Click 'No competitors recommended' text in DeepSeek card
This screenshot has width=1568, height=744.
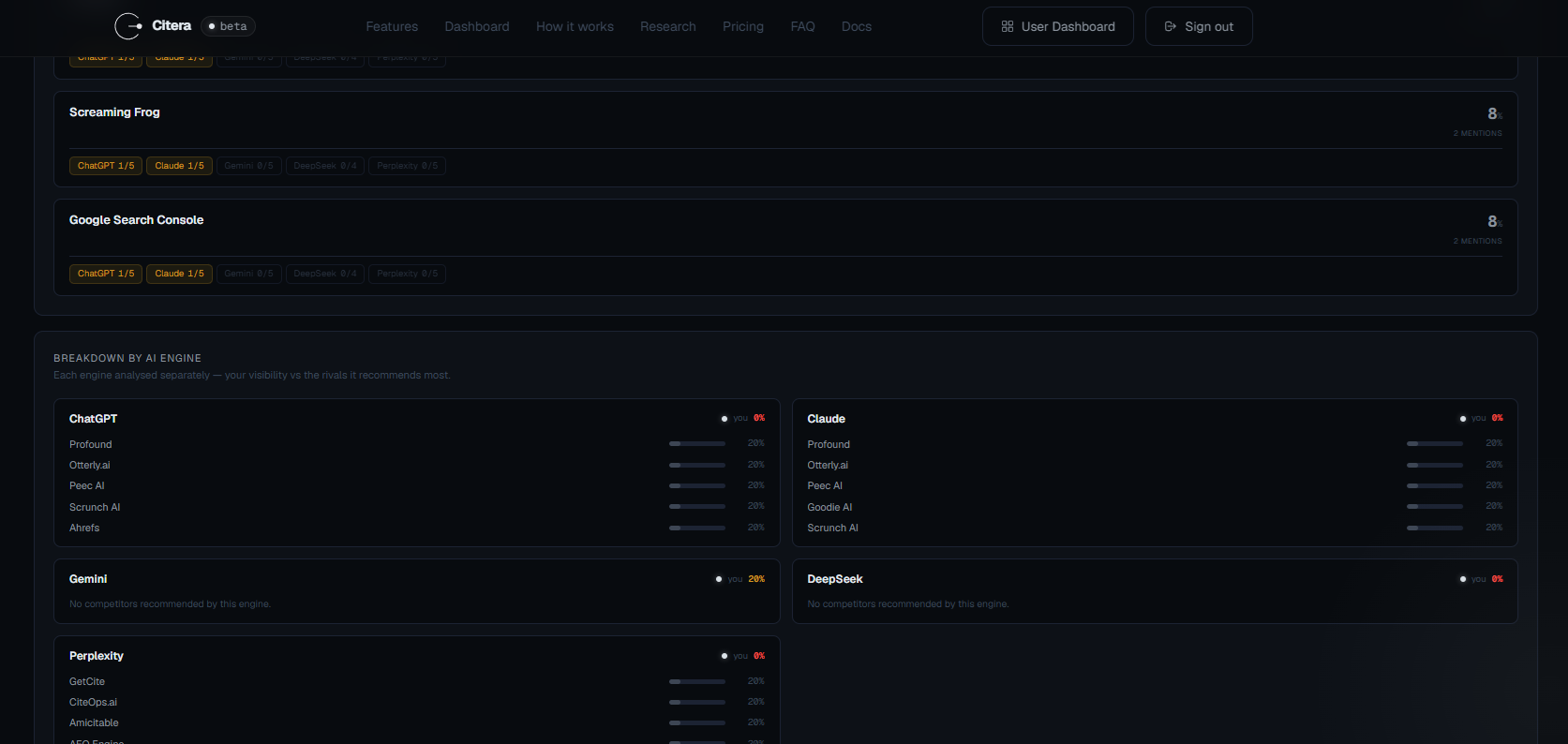[x=908, y=603]
